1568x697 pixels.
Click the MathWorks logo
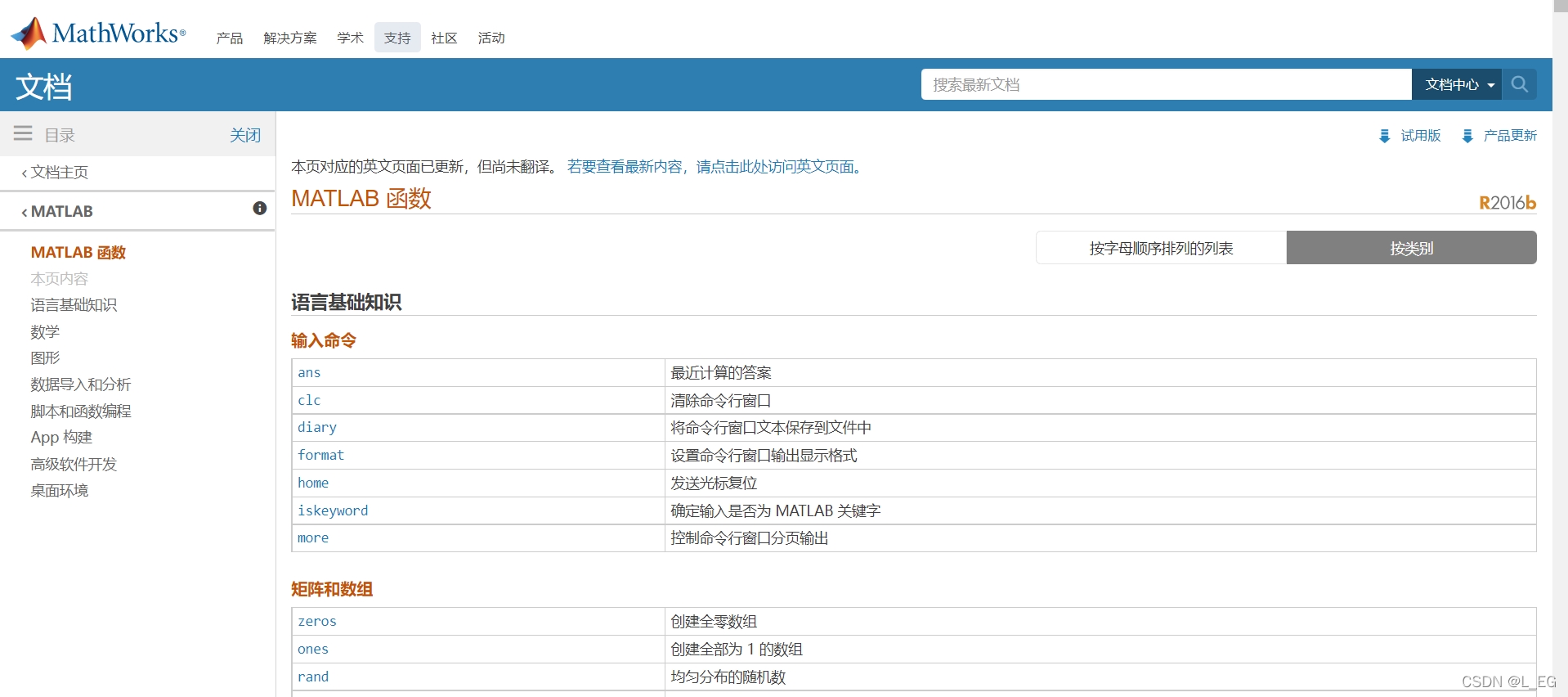[98, 34]
